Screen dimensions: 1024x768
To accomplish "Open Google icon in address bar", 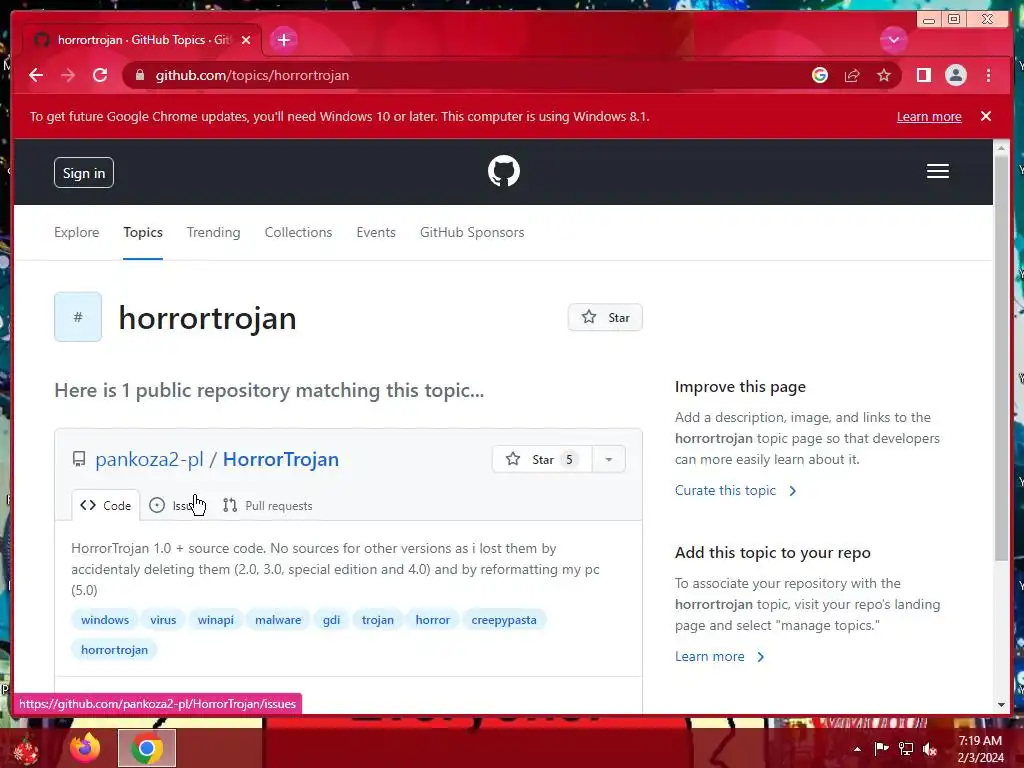I will [820, 75].
